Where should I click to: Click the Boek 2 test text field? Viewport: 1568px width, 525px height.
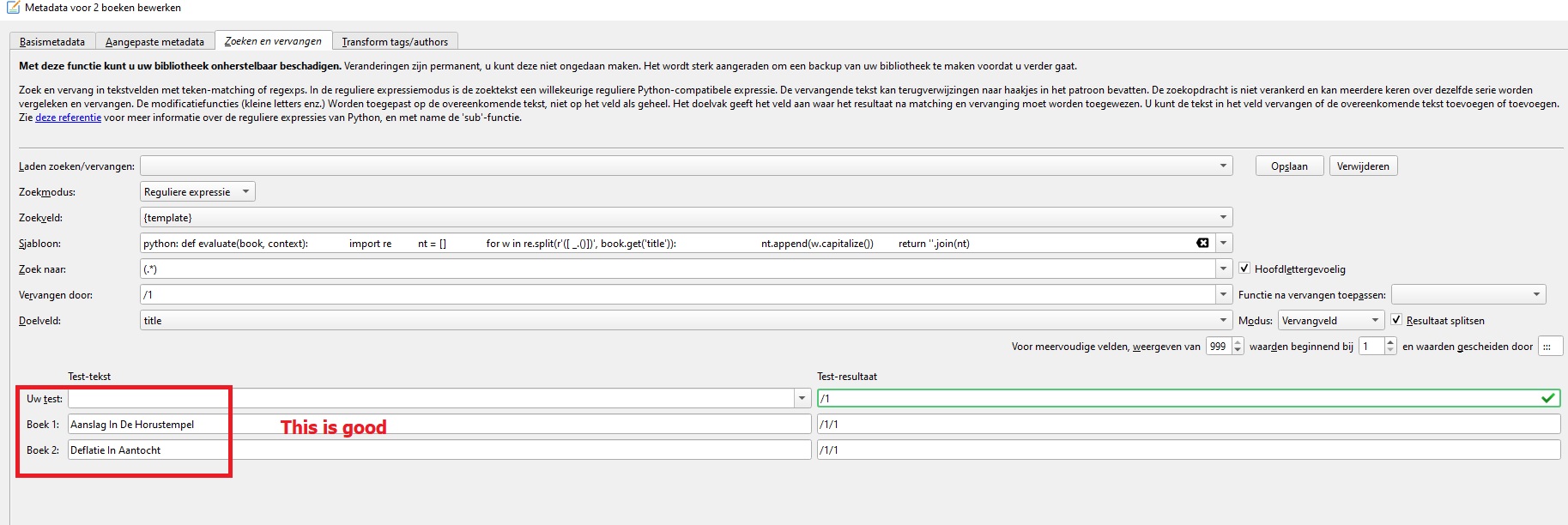(439, 450)
